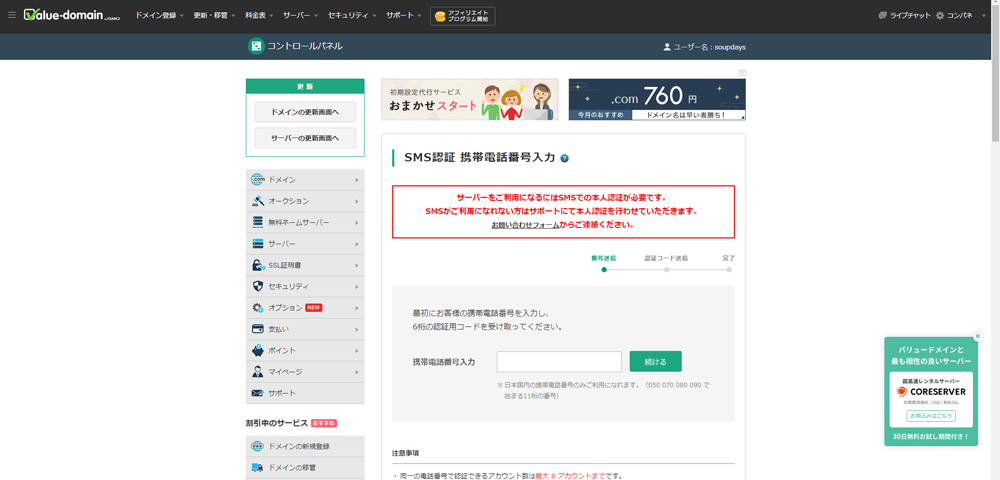
Task: Click the お申込みはこちら button
Action: [x=931, y=416]
